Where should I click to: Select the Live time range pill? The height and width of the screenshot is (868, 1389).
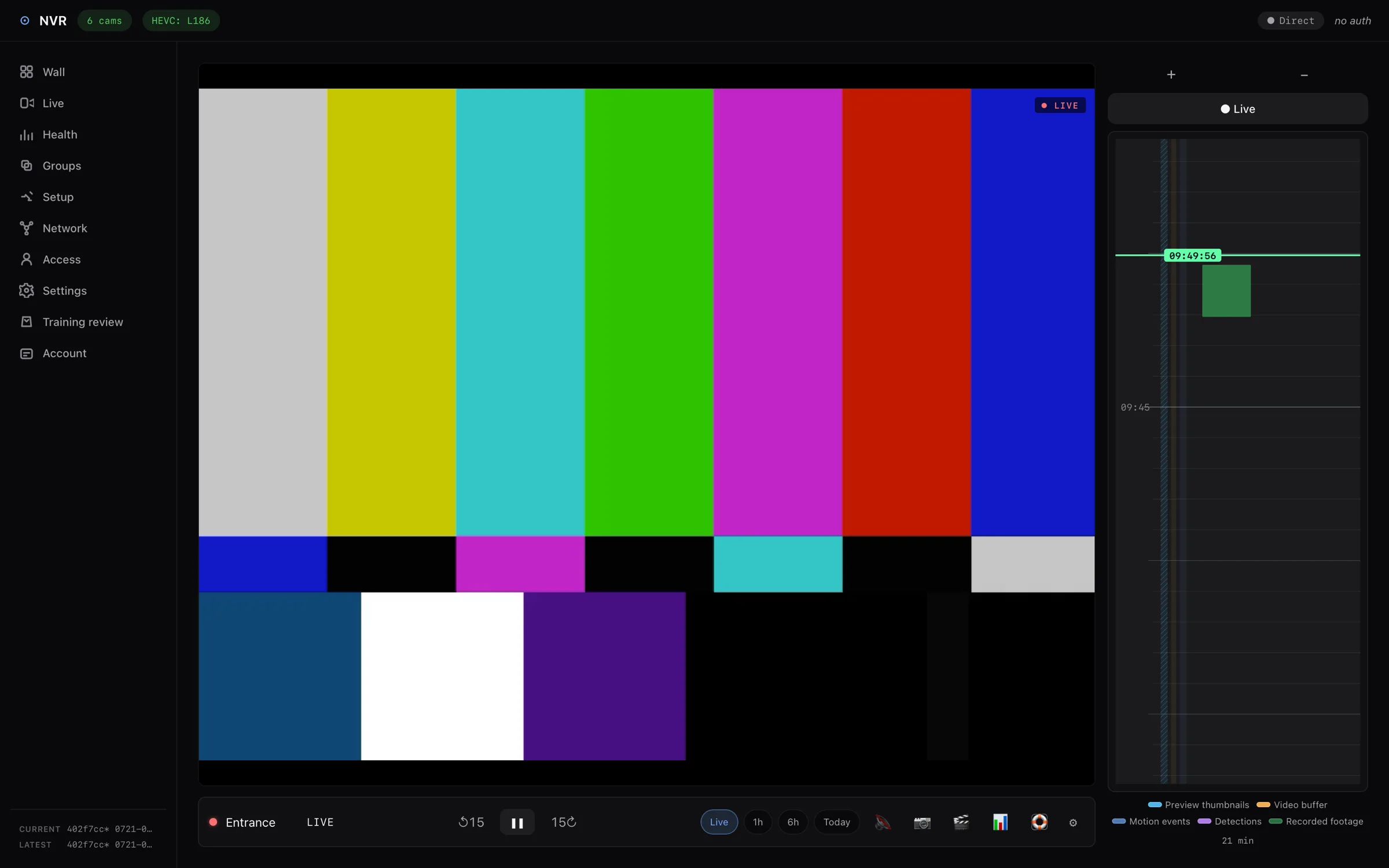pos(719,822)
